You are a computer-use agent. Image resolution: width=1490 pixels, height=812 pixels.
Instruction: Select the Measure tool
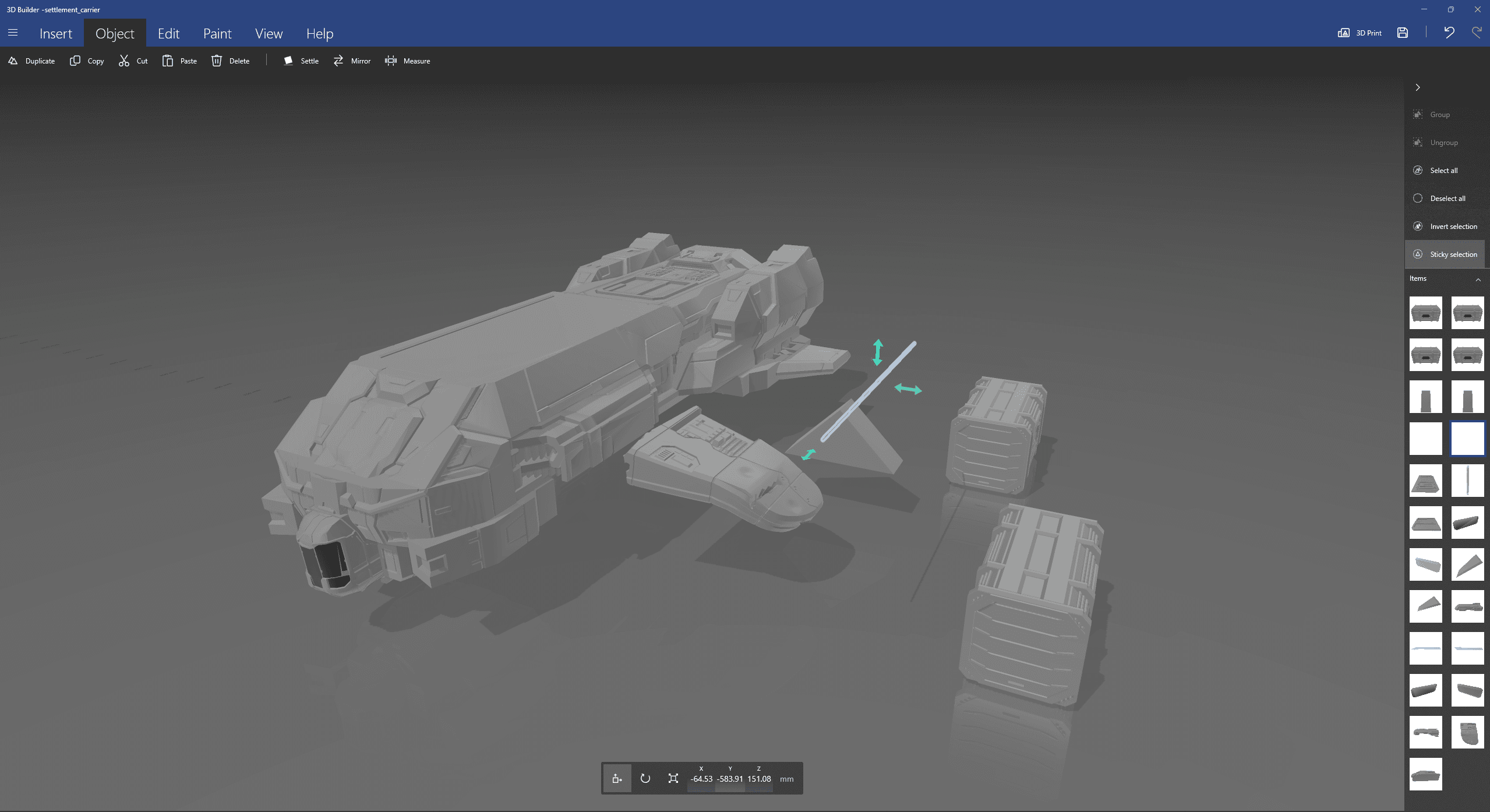(x=407, y=61)
